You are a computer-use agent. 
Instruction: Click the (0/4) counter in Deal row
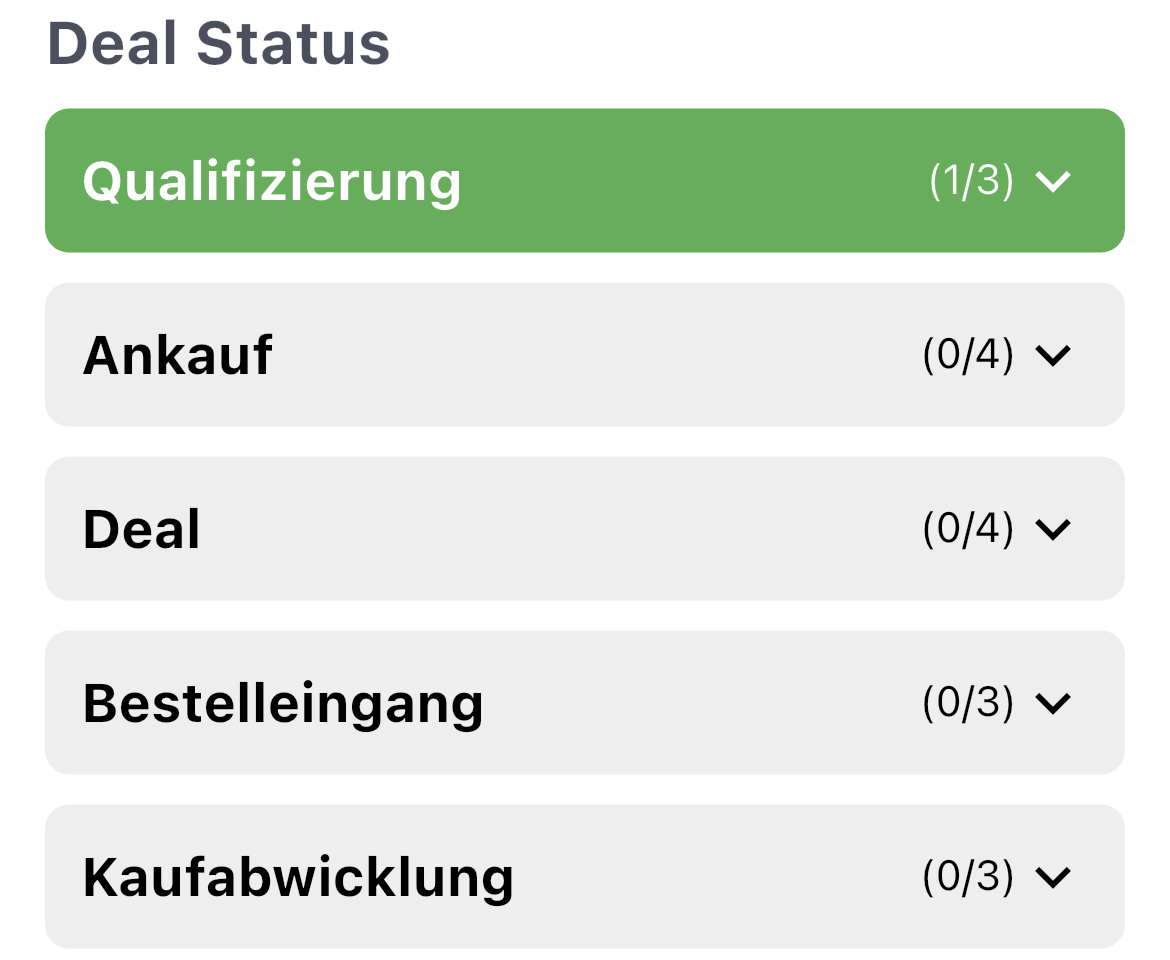tap(968, 529)
